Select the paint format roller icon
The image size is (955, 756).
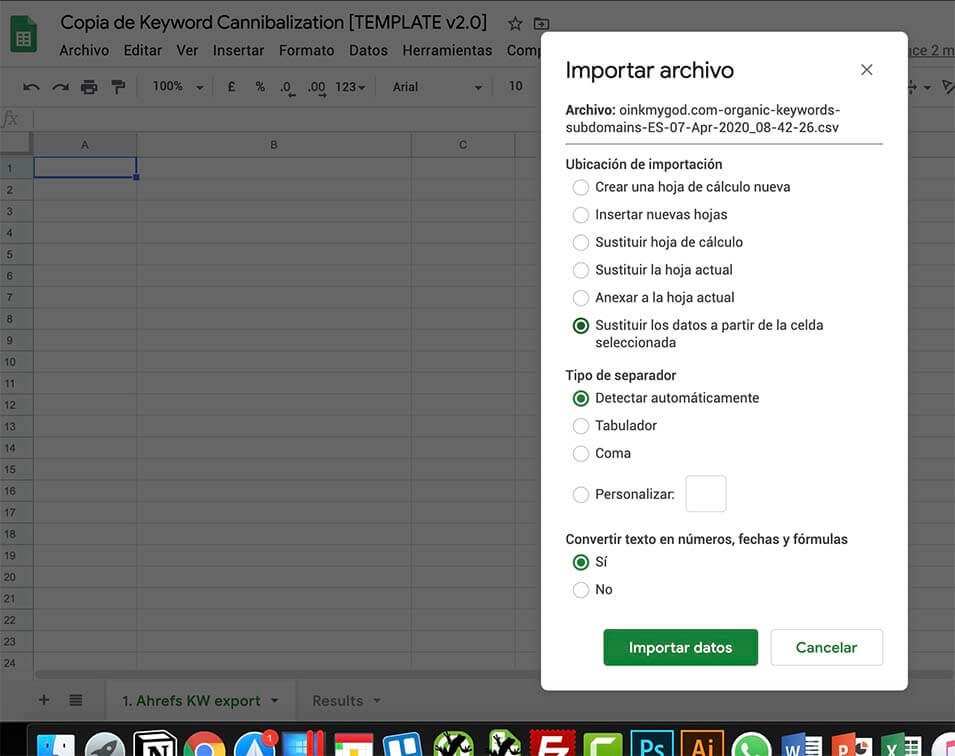tap(118, 87)
